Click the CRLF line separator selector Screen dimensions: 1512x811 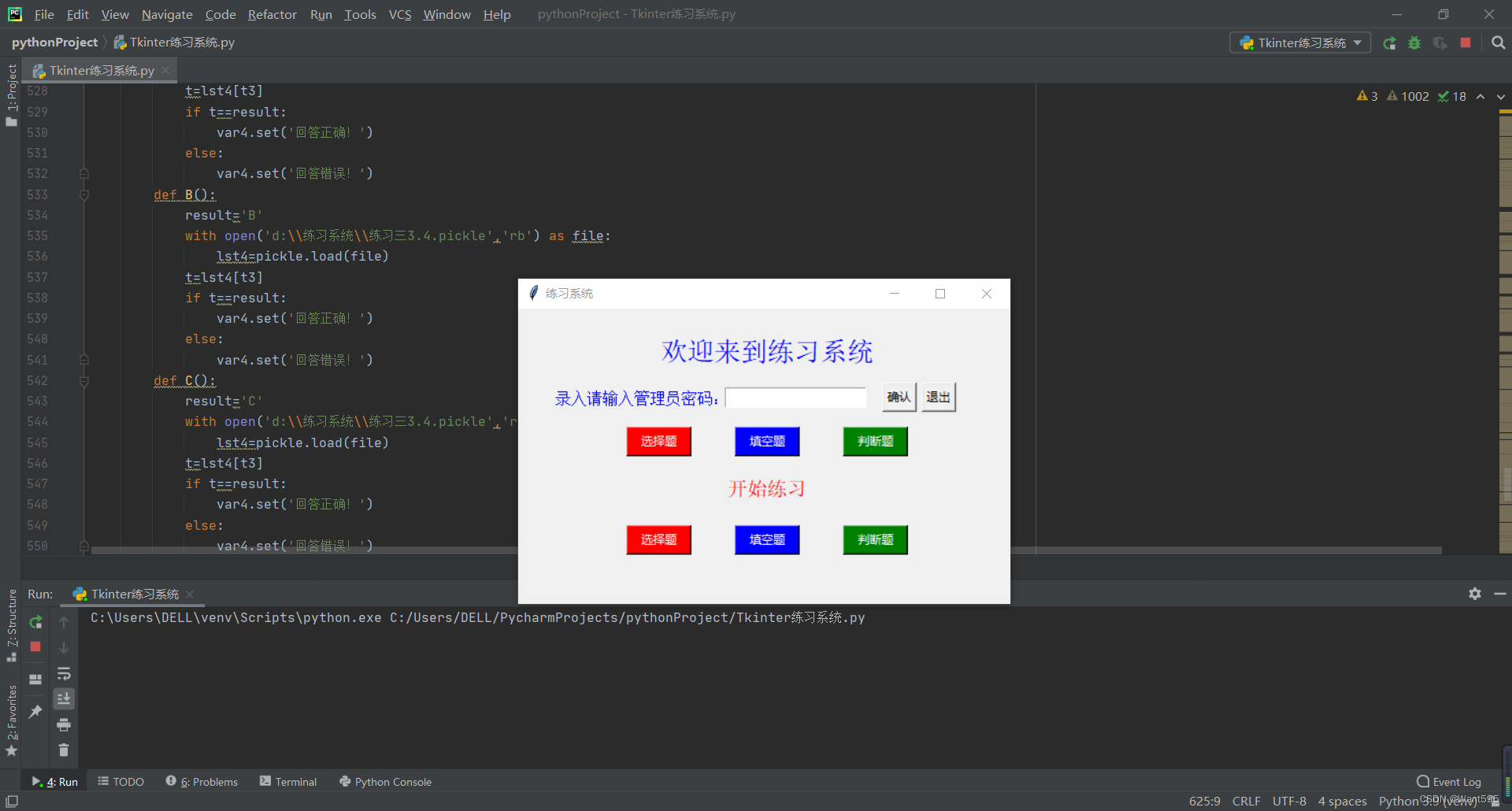coord(1246,801)
